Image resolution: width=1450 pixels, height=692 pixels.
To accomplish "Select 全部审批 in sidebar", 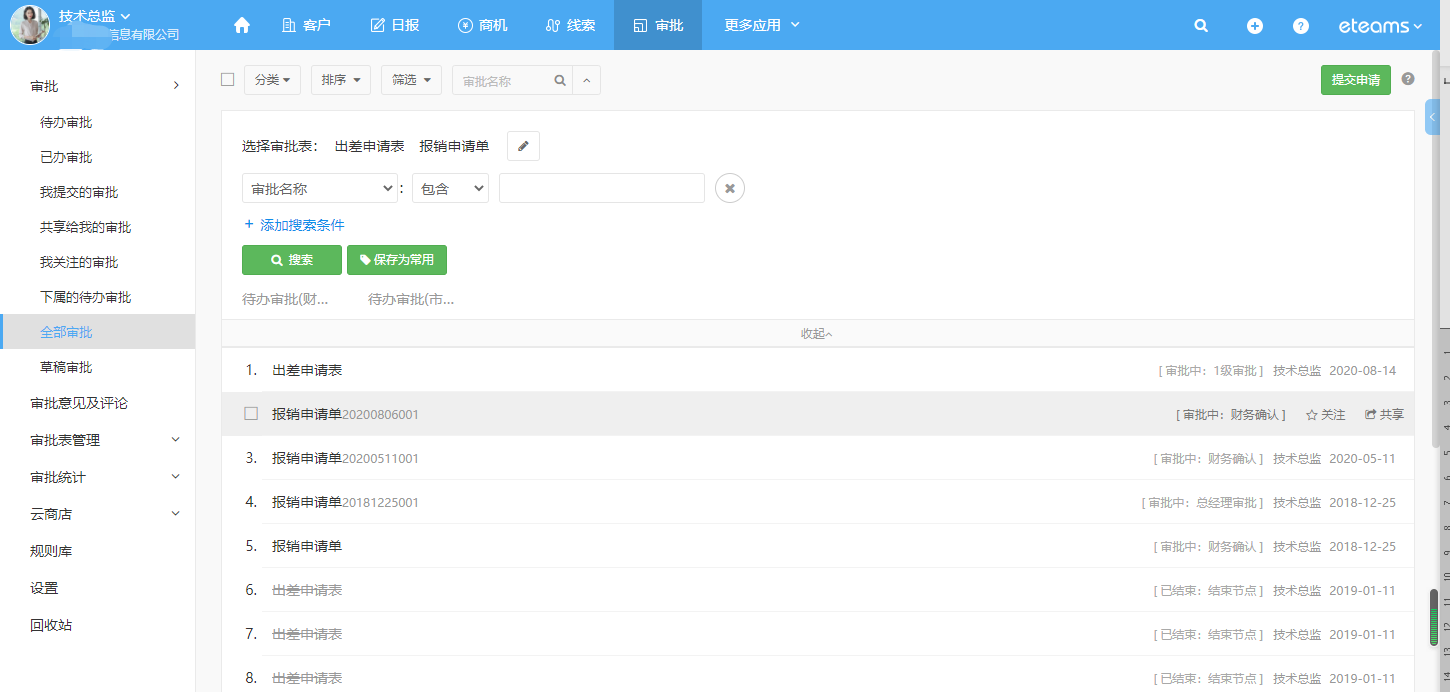I will point(98,332).
